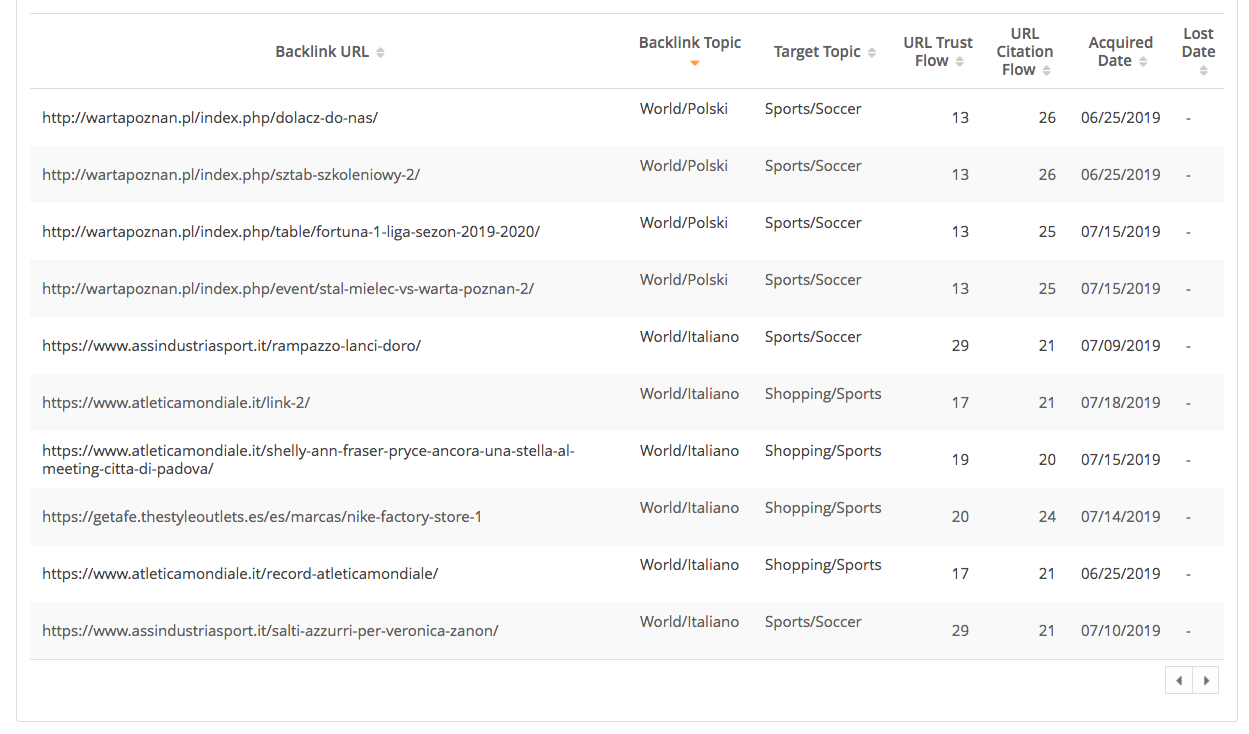
Task: Click trust flow value 19
Action: pyautogui.click(x=960, y=459)
